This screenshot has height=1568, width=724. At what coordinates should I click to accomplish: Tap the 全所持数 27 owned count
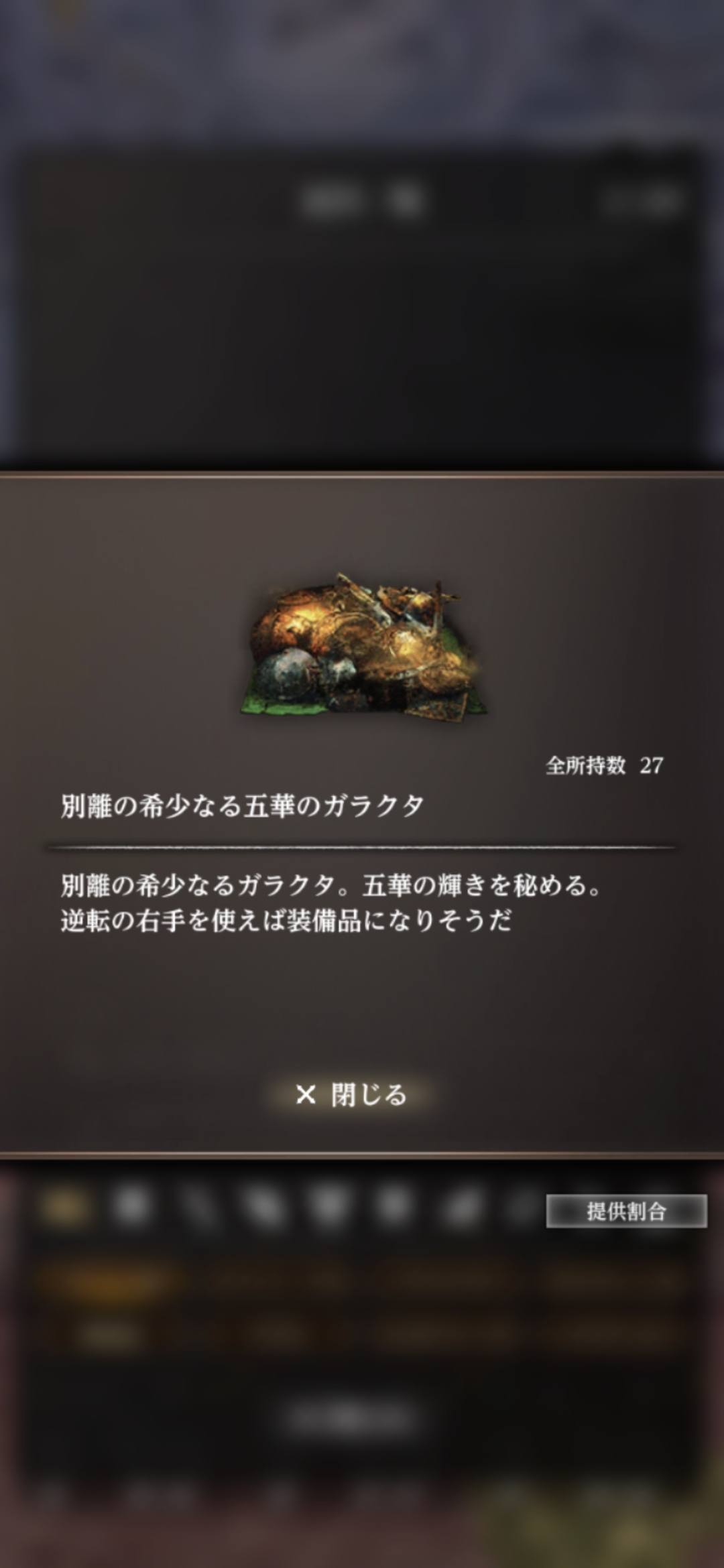point(604,765)
